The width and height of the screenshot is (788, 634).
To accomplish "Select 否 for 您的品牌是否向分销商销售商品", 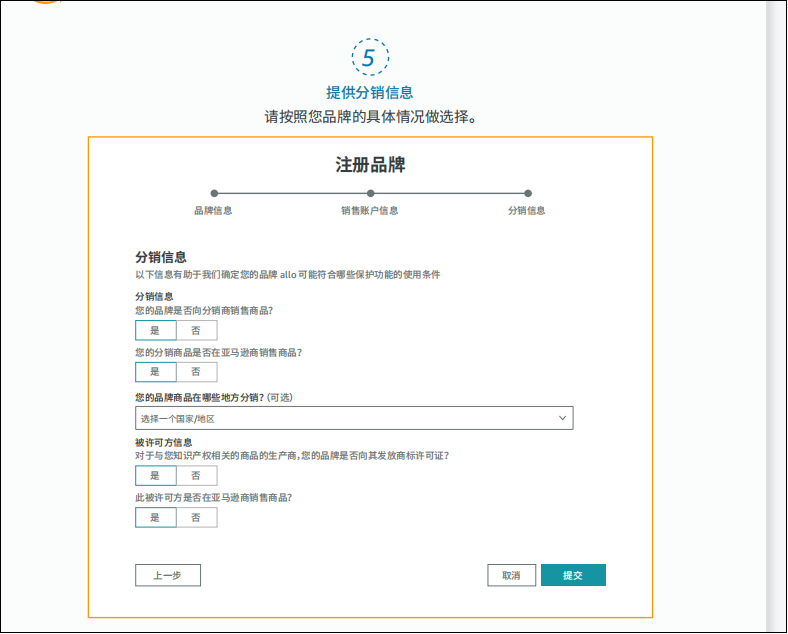I will (x=196, y=331).
